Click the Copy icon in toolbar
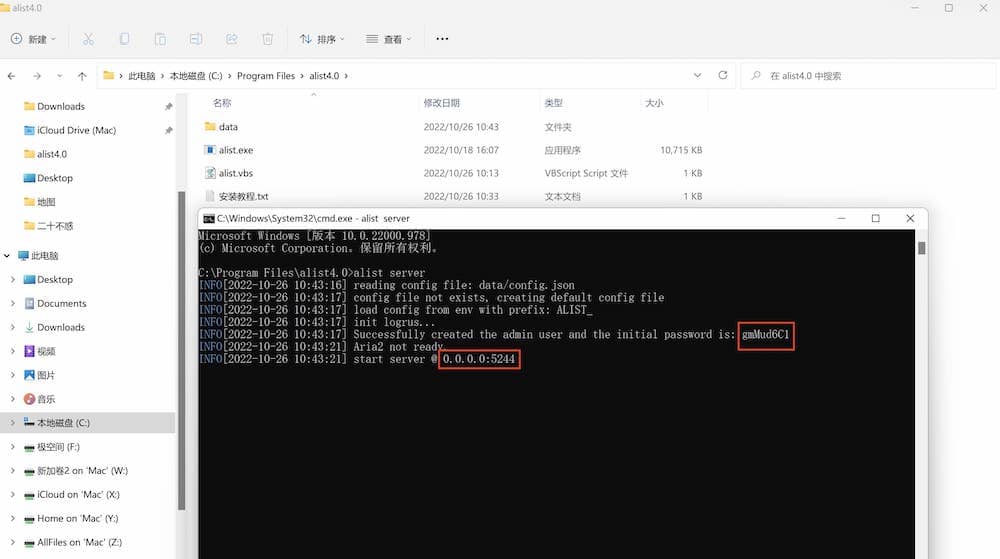Viewport: 1000px width, 559px height. tap(124, 39)
